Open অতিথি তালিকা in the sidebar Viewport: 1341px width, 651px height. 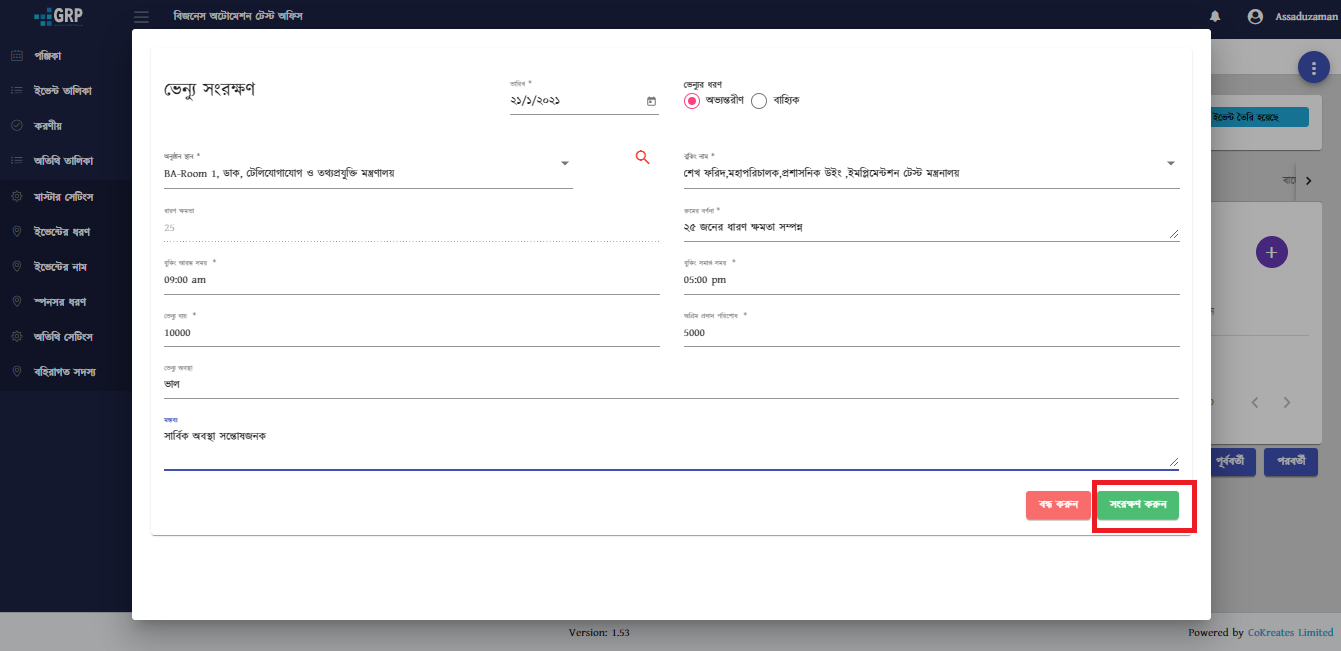point(66,161)
